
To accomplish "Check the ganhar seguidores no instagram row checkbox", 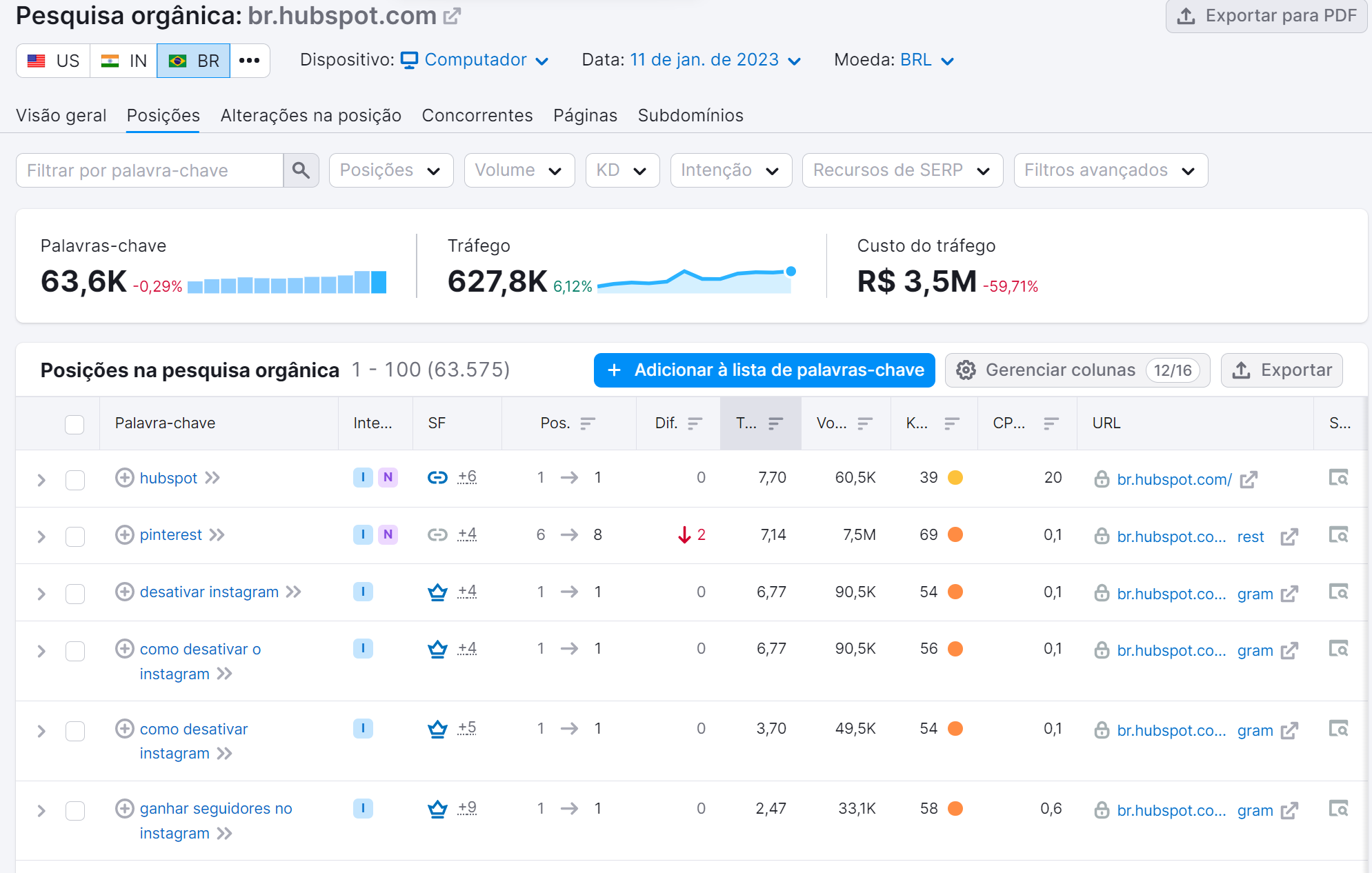I will point(74,810).
